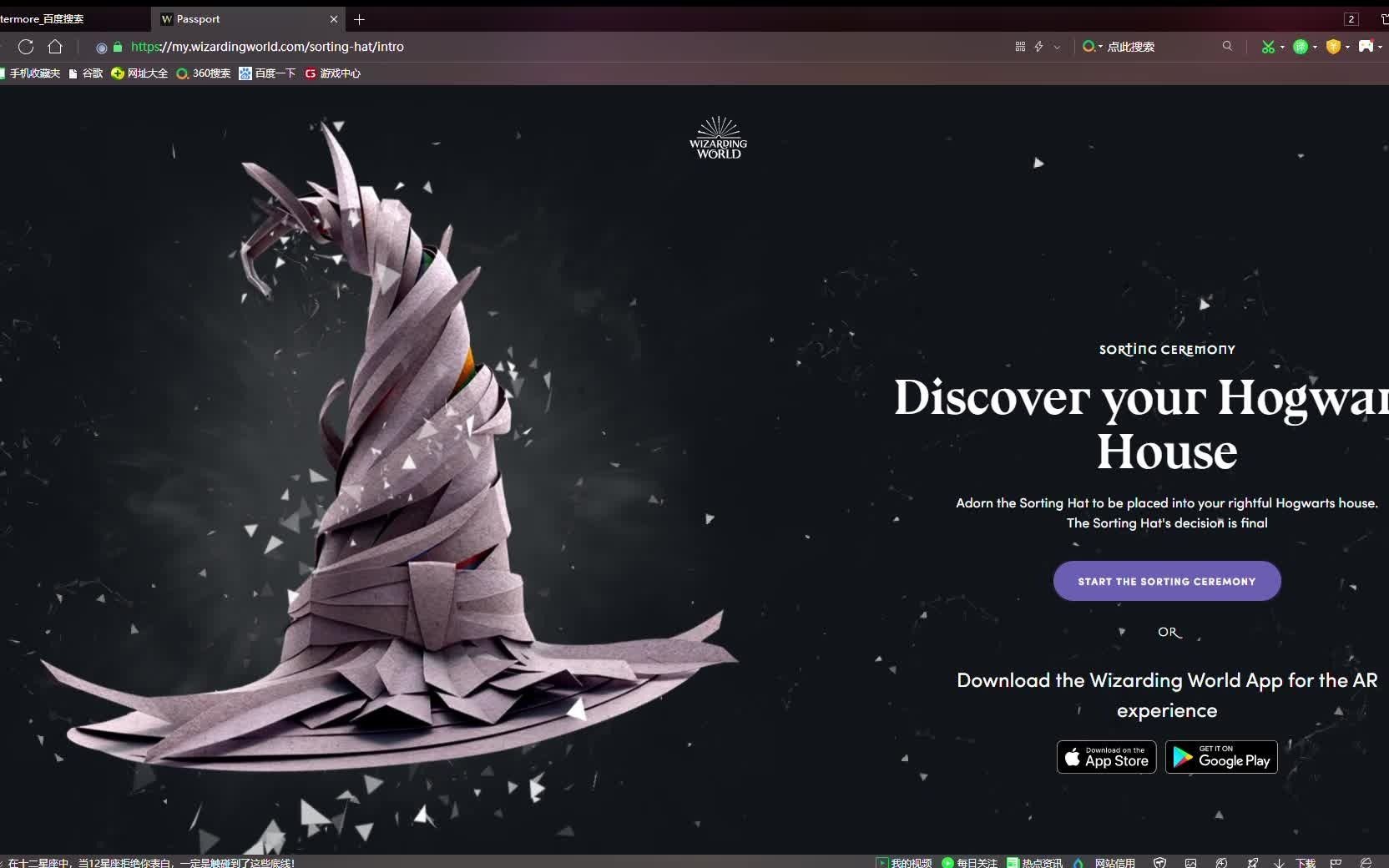The width and height of the screenshot is (1389, 868).
Task: Reload the page with the refresh icon
Action: coord(26,47)
